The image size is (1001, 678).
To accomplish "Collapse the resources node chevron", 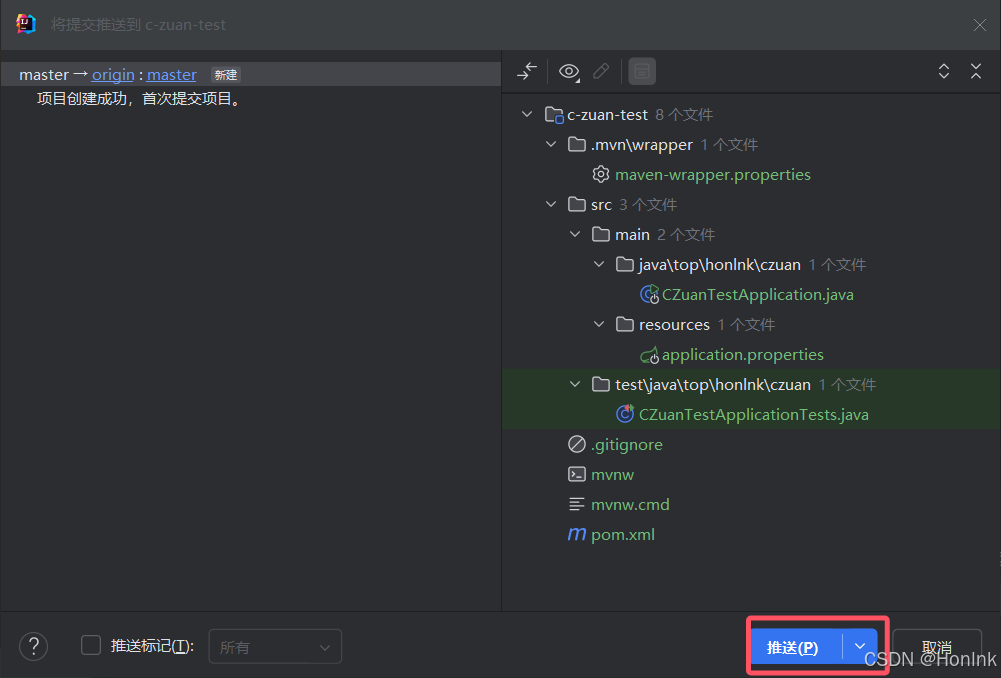I will [599, 325].
